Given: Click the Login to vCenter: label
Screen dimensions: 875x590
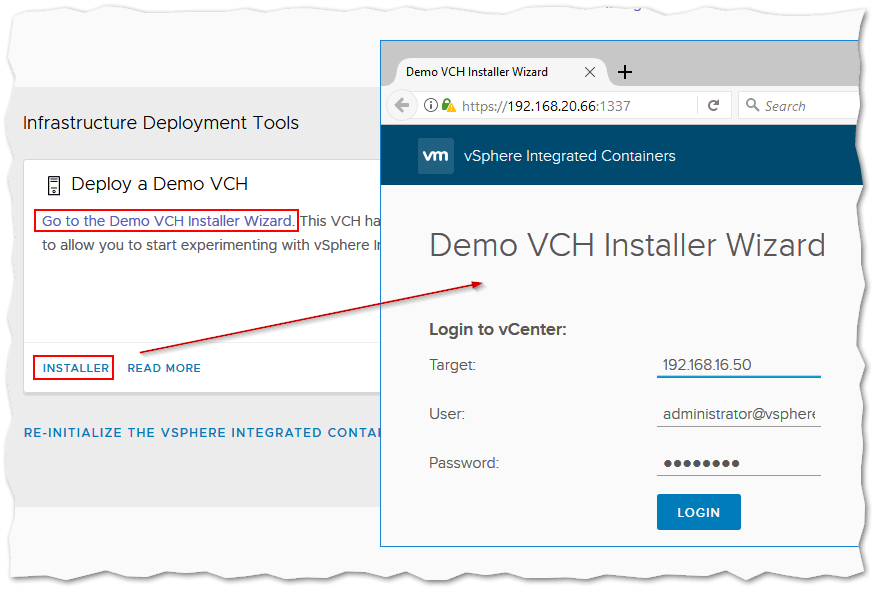Looking at the screenshot, I should point(498,329).
